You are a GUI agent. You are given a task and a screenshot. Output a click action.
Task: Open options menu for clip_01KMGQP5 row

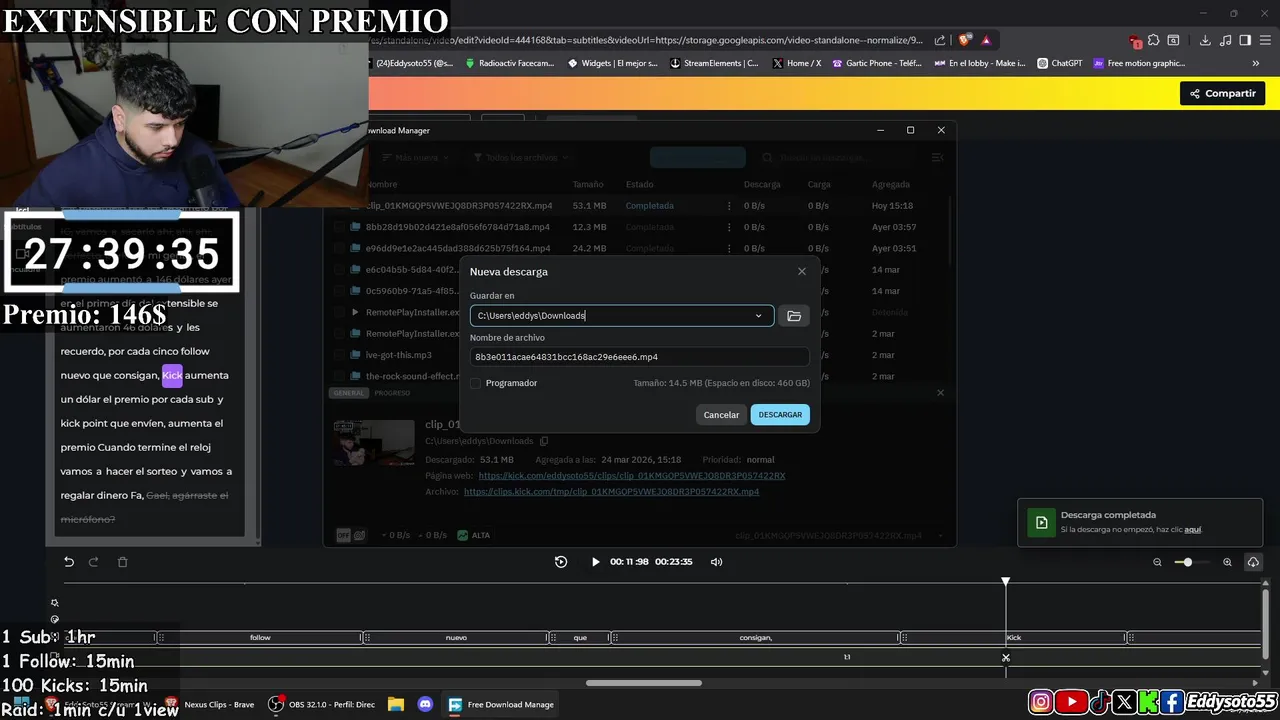point(728,206)
